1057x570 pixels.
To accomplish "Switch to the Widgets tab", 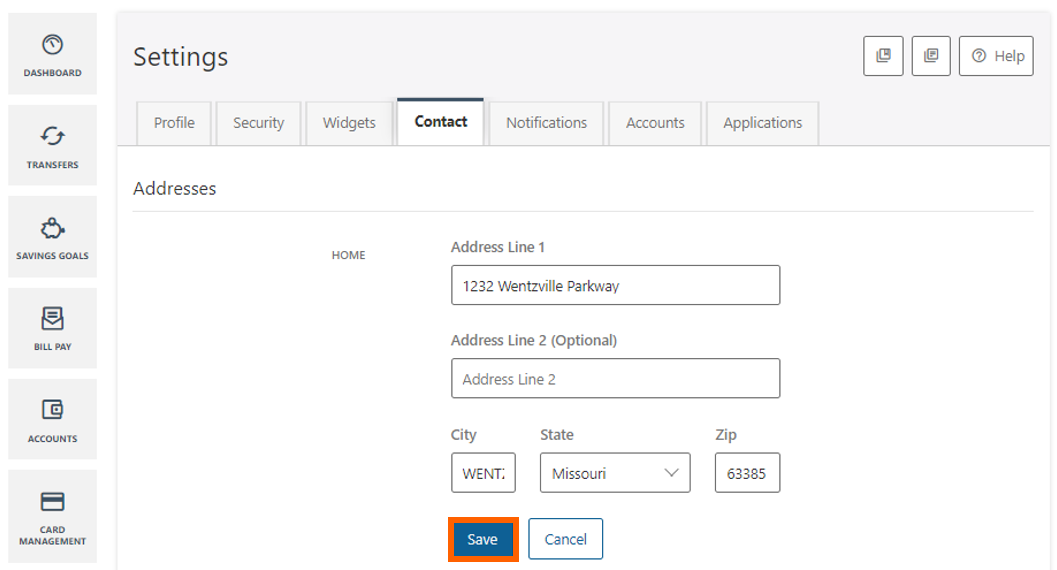I will (349, 123).
